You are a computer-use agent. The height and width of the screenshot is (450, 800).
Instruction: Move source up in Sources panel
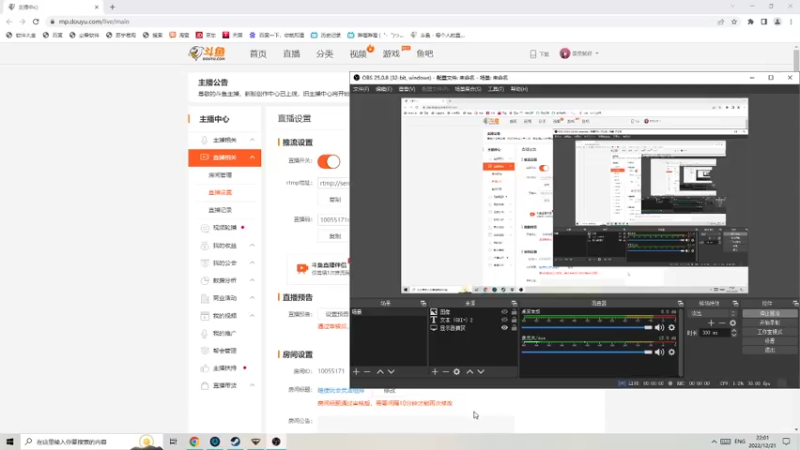pyautogui.click(x=470, y=371)
